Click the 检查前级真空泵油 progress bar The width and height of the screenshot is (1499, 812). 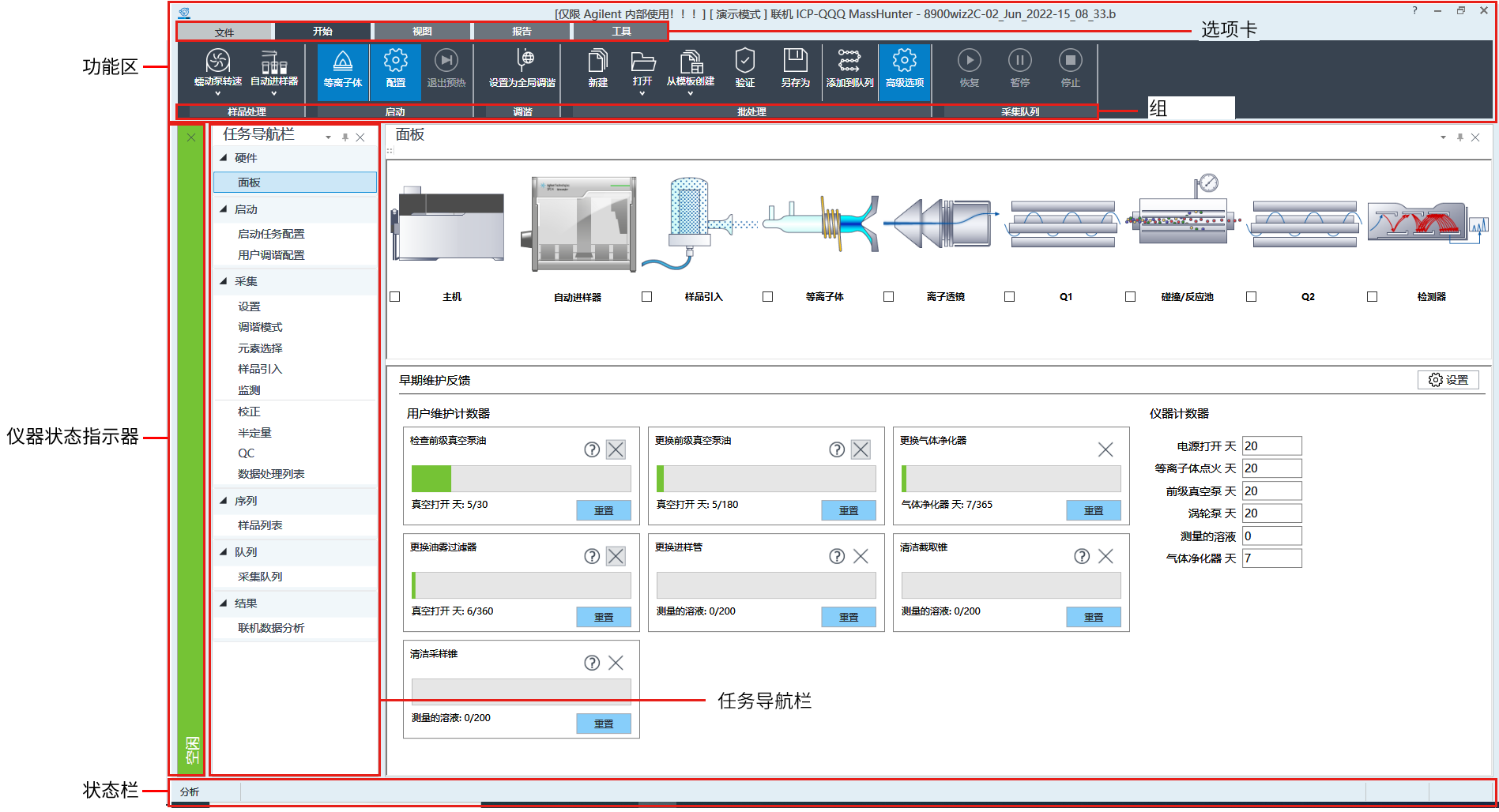coord(522,479)
